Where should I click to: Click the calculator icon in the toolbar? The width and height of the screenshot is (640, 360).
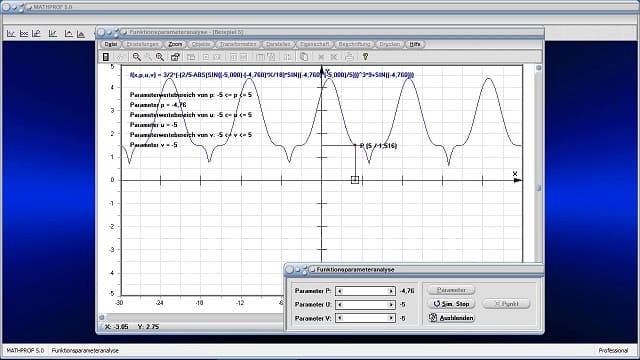point(106,57)
